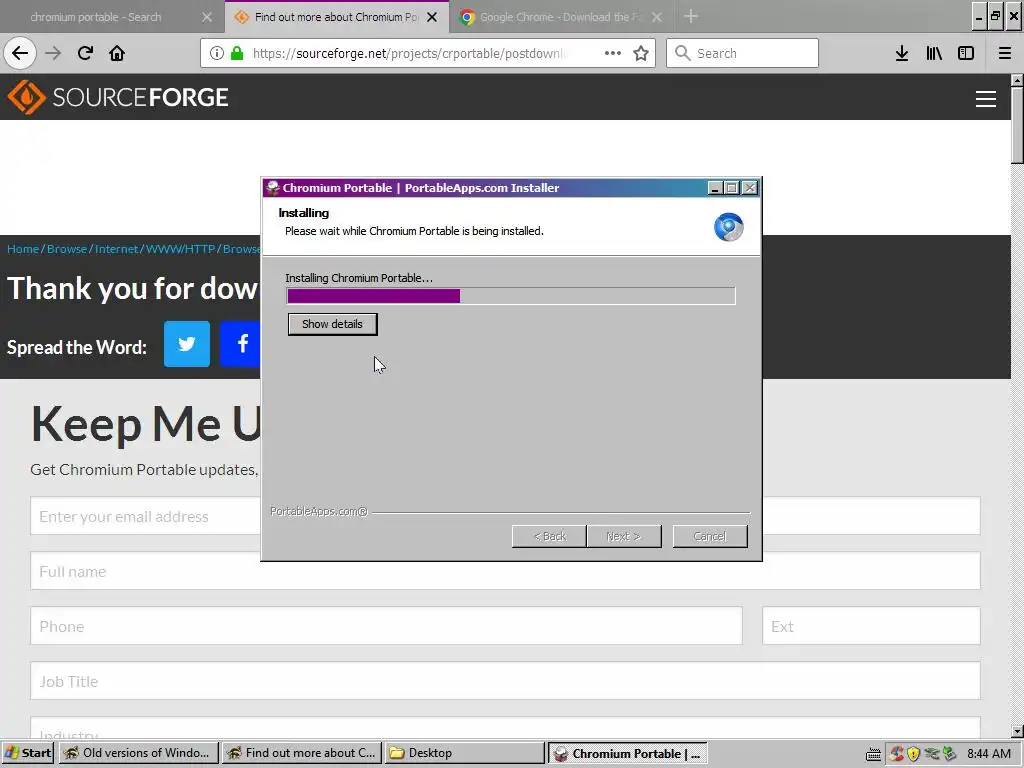This screenshot has width=1024, height=768.
Task: Activate Chromium Portable installer taskbar button
Action: tap(628, 753)
